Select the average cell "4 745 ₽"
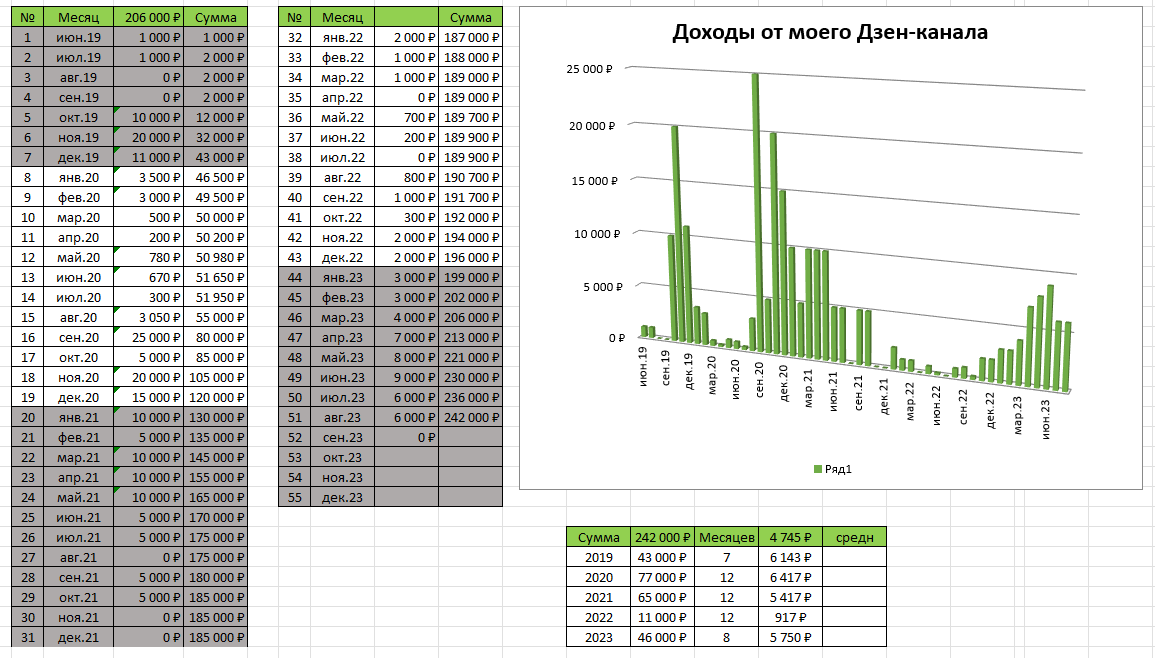This screenshot has width=1155, height=658. 790,537
